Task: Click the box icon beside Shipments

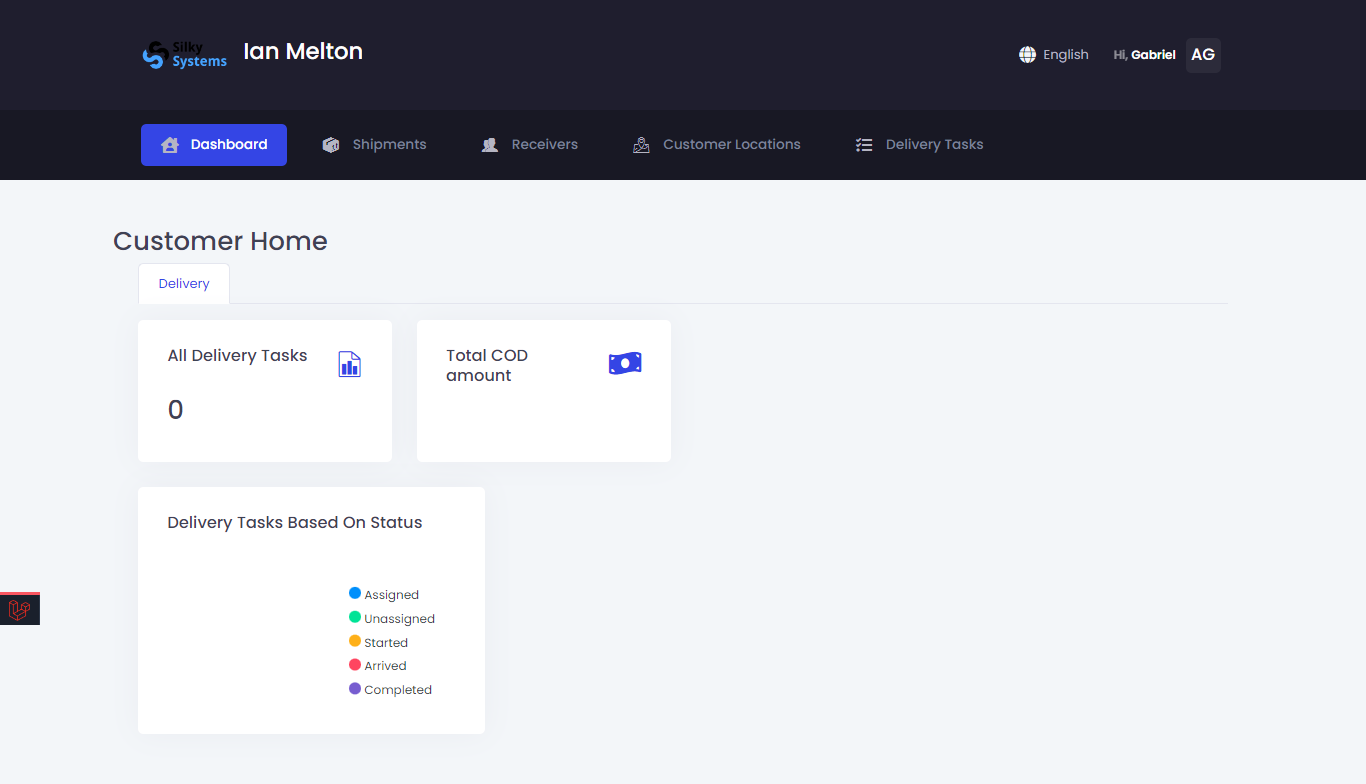Action: point(331,145)
